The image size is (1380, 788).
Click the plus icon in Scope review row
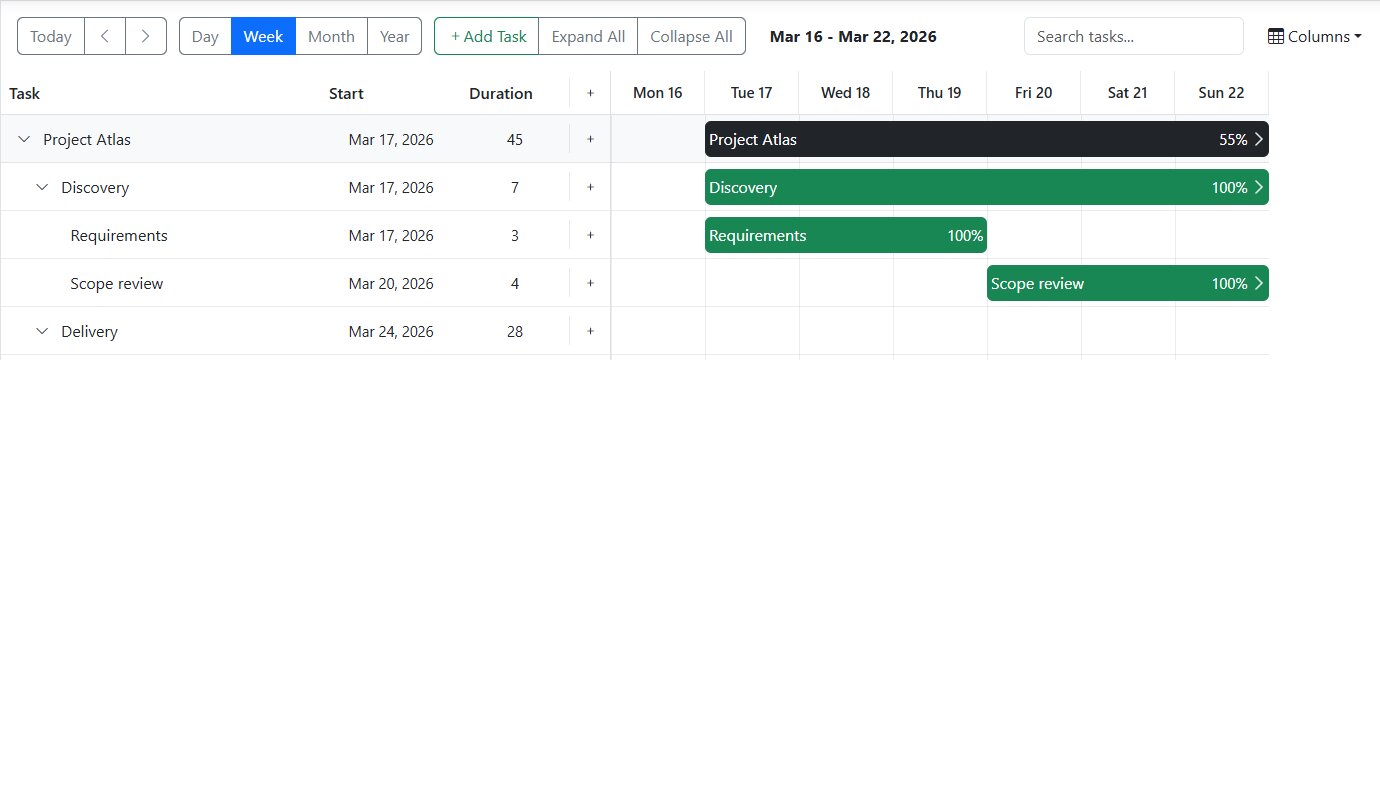(x=590, y=283)
